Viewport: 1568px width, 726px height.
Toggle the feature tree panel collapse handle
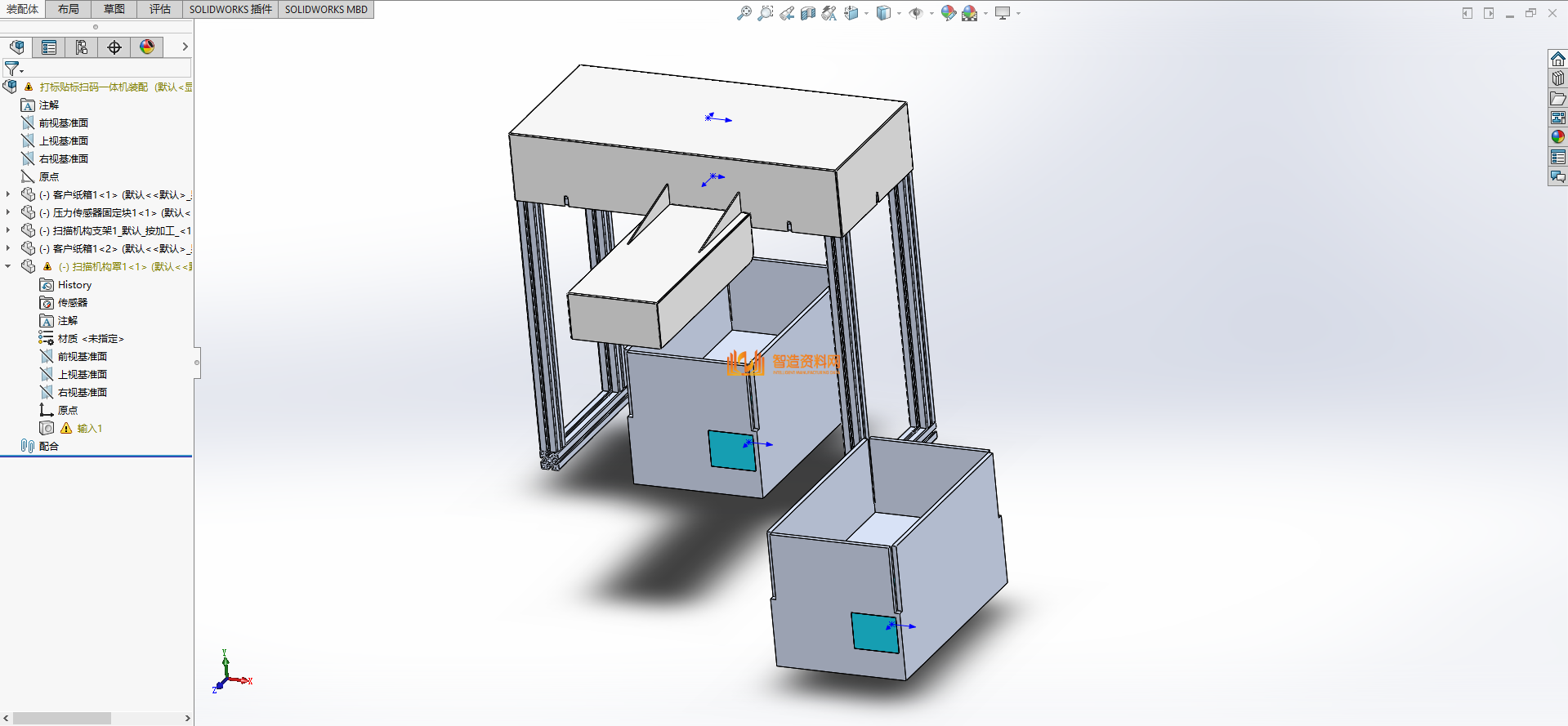click(x=197, y=362)
